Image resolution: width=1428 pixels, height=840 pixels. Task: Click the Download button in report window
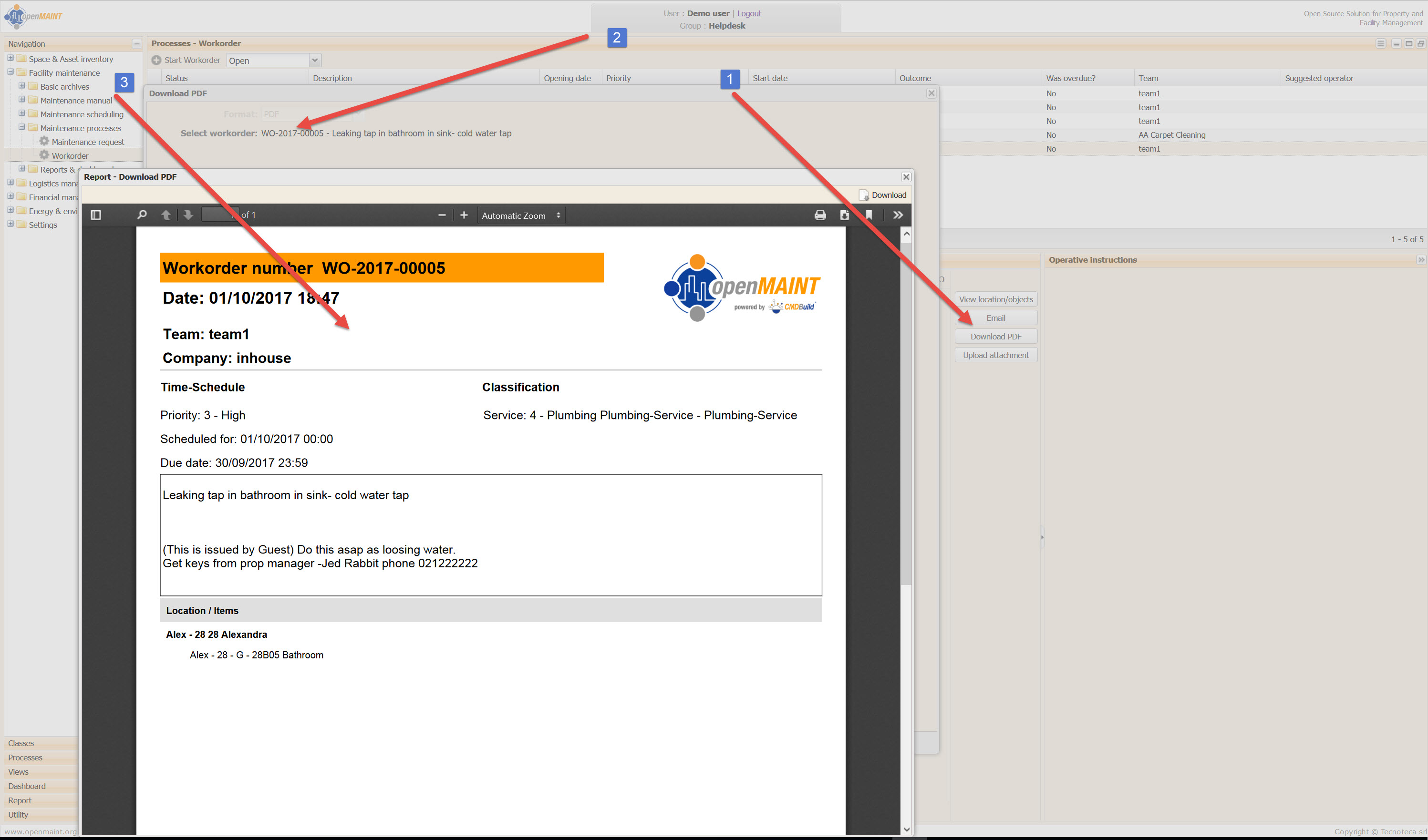883,195
